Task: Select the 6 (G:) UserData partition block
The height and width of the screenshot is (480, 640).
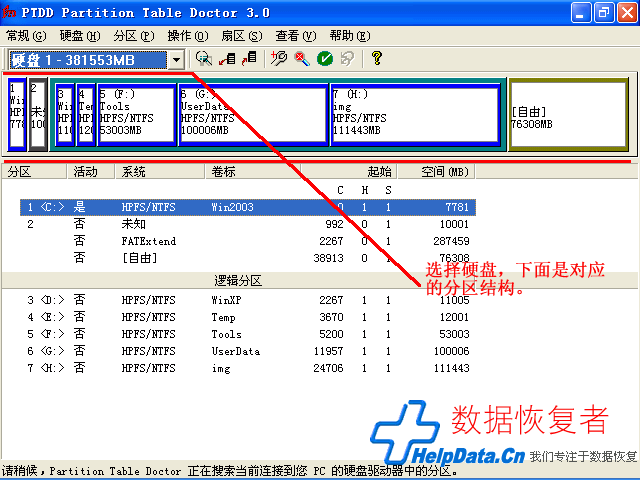Action: [x=253, y=115]
